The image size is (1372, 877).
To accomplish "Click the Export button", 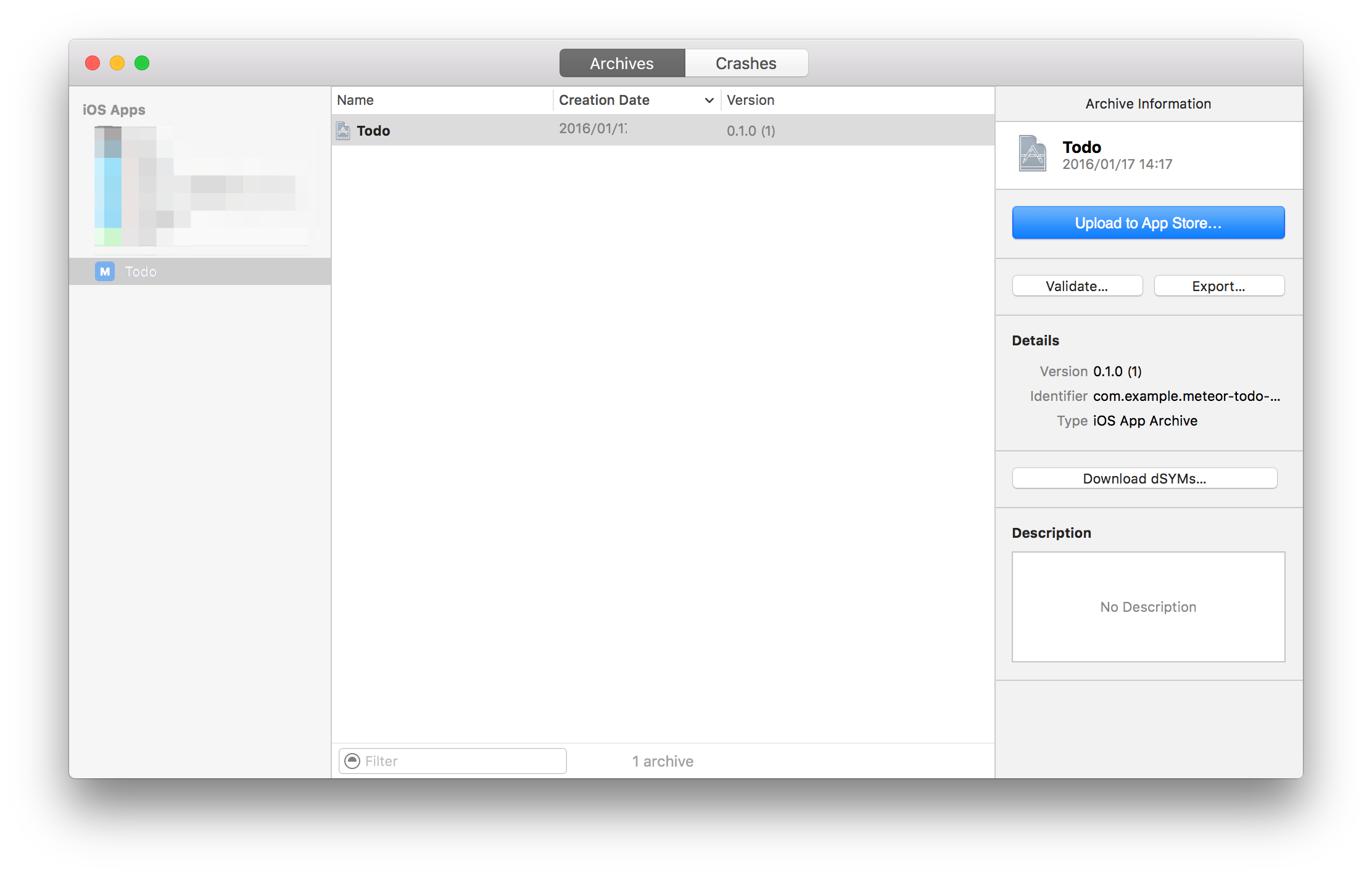I will pos(1219,286).
